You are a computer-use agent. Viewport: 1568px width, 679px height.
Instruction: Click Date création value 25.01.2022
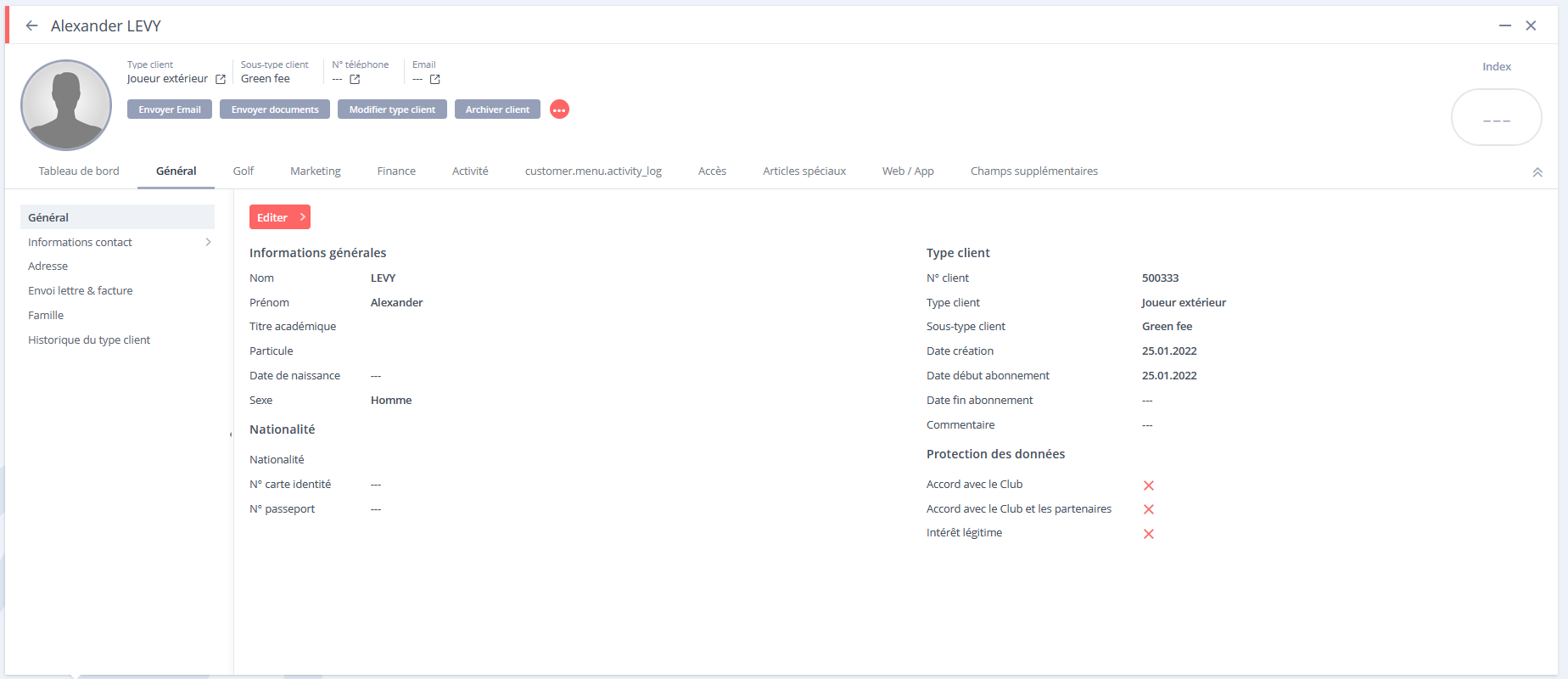1169,351
